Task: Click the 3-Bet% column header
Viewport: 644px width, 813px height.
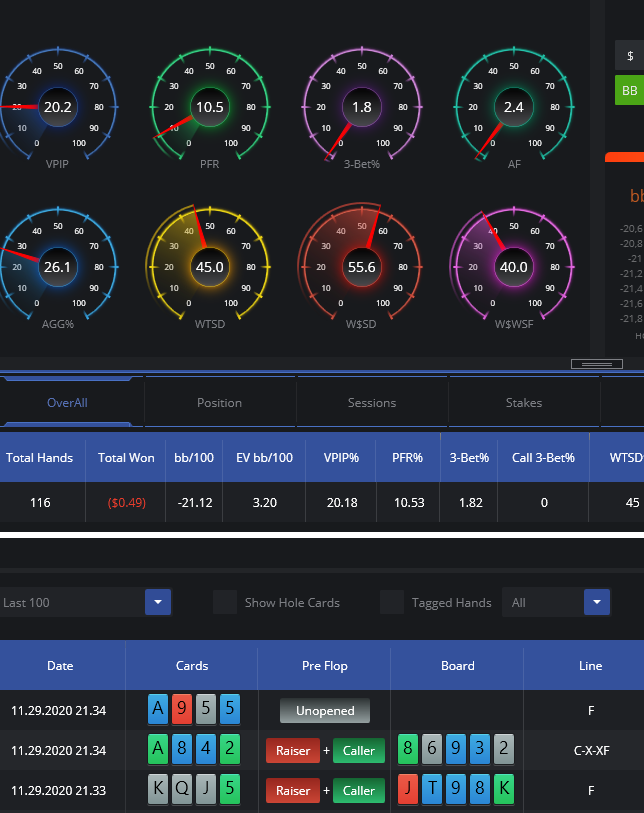Action: (x=469, y=458)
